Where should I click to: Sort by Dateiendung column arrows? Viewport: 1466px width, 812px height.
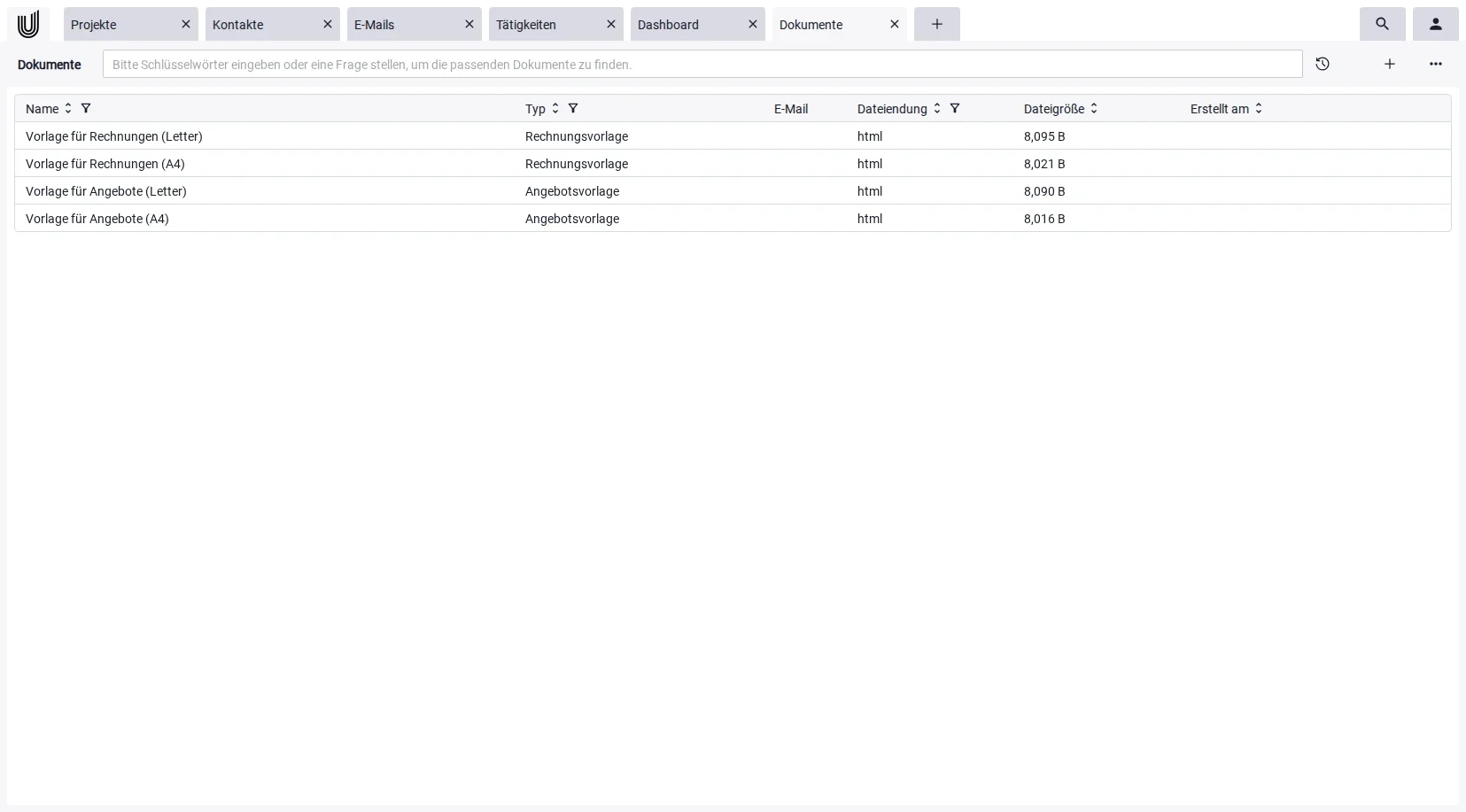tap(937, 108)
